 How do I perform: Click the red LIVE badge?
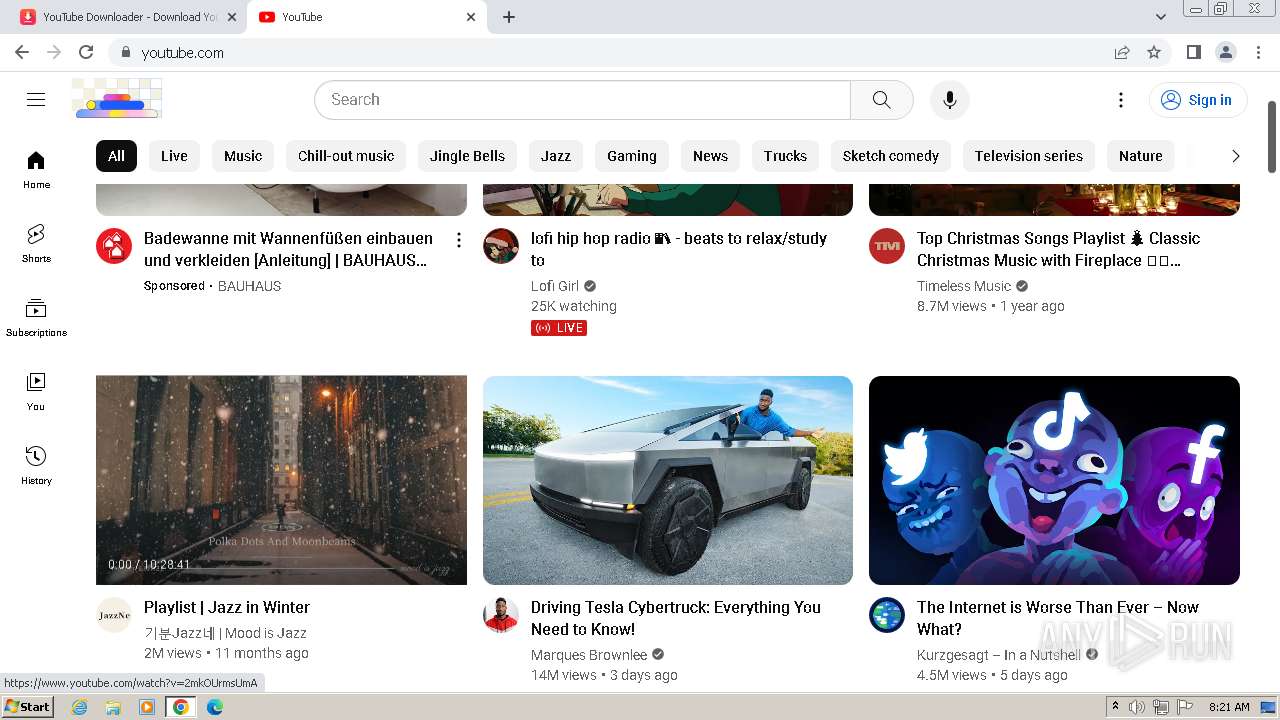pyautogui.click(x=559, y=328)
